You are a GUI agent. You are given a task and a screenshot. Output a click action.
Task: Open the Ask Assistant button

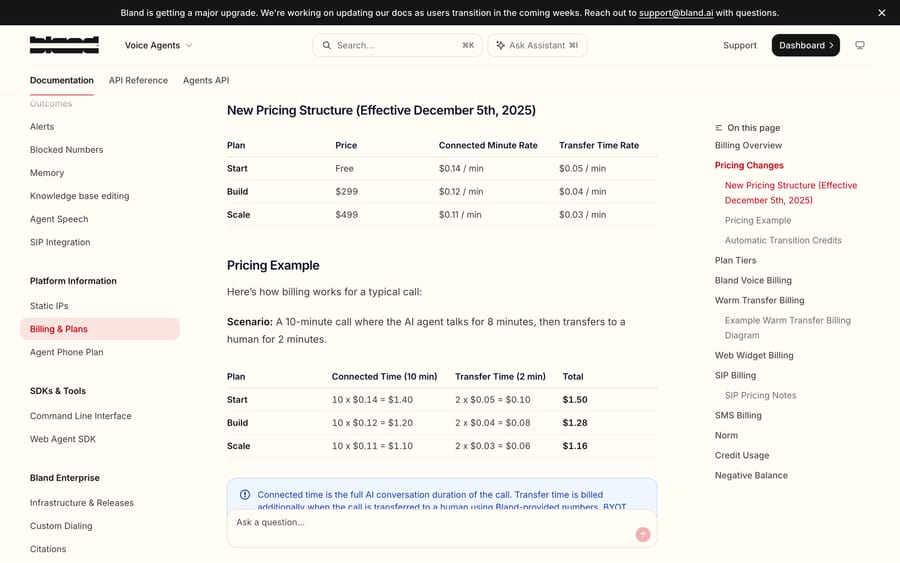pos(537,45)
